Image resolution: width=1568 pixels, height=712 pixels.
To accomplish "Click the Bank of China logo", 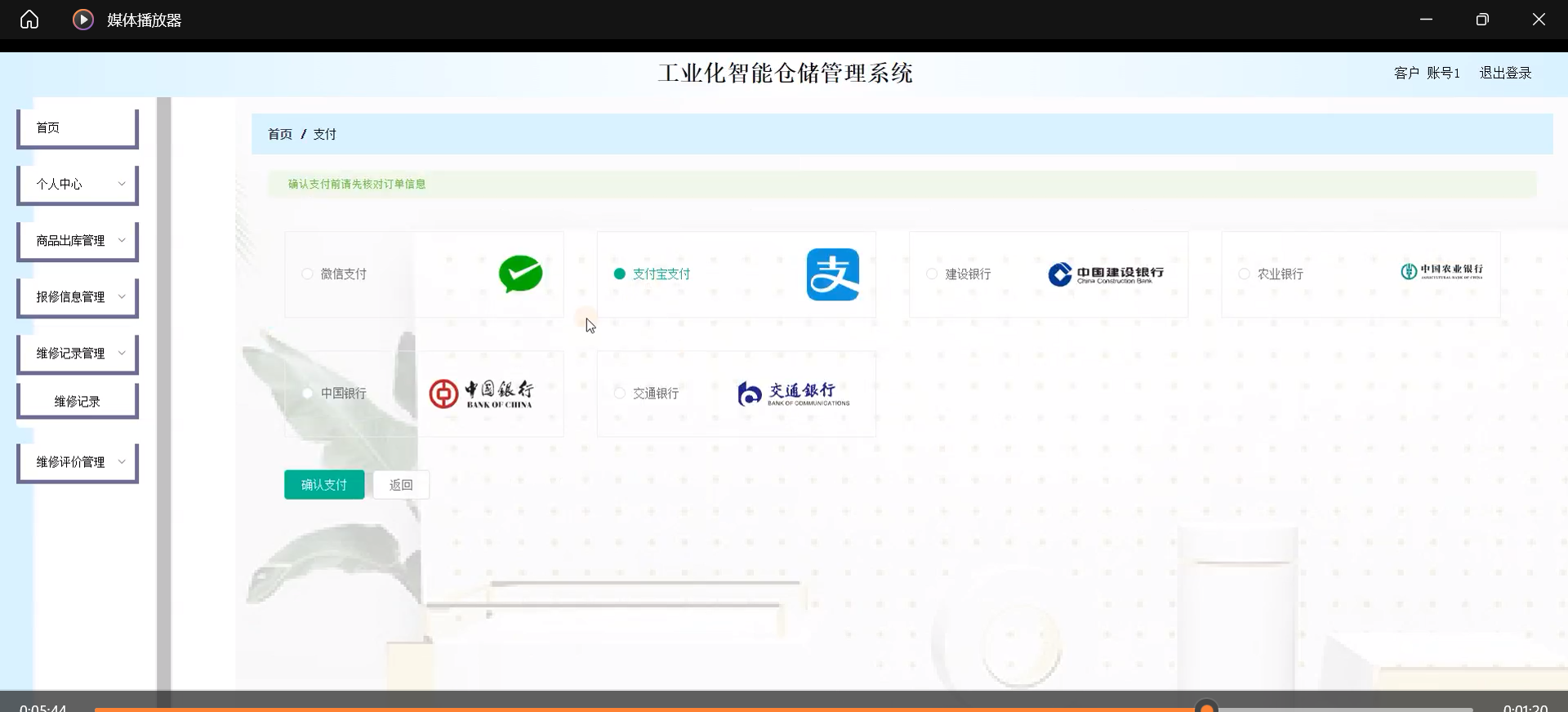I will pos(481,394).
